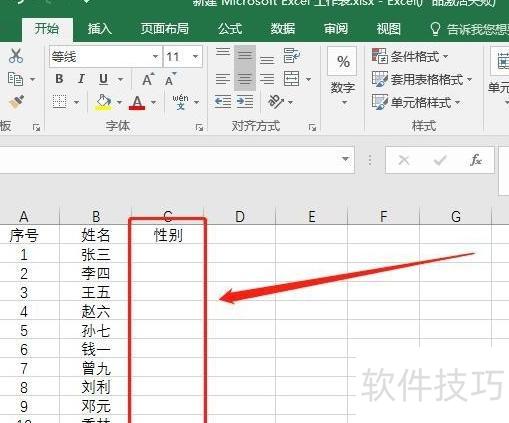This screenshot has height=423, width=509.
Task: Toggle Underline formatting
Action: click(103, 79)
